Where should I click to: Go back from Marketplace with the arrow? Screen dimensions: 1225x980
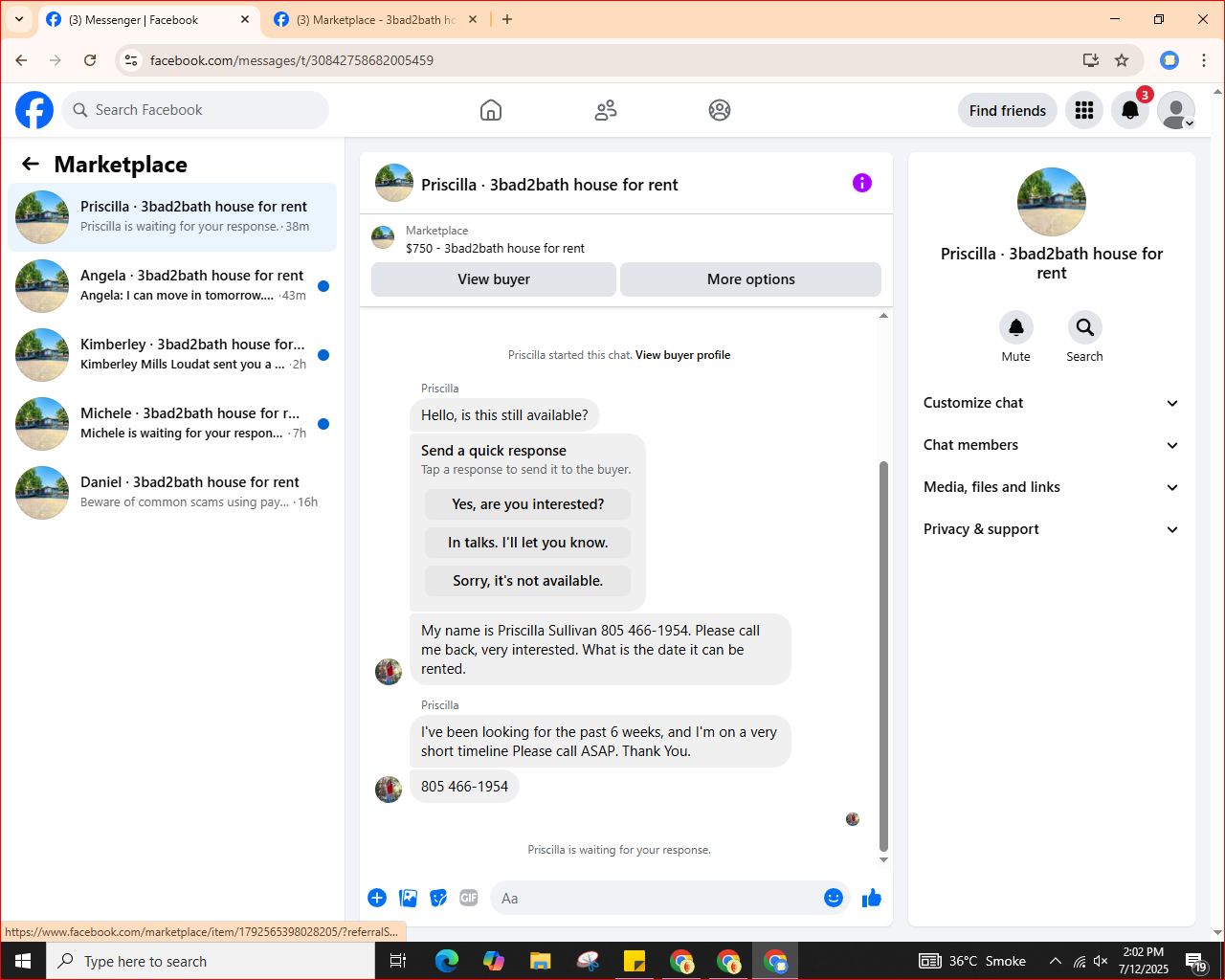(x=31, y=164)
